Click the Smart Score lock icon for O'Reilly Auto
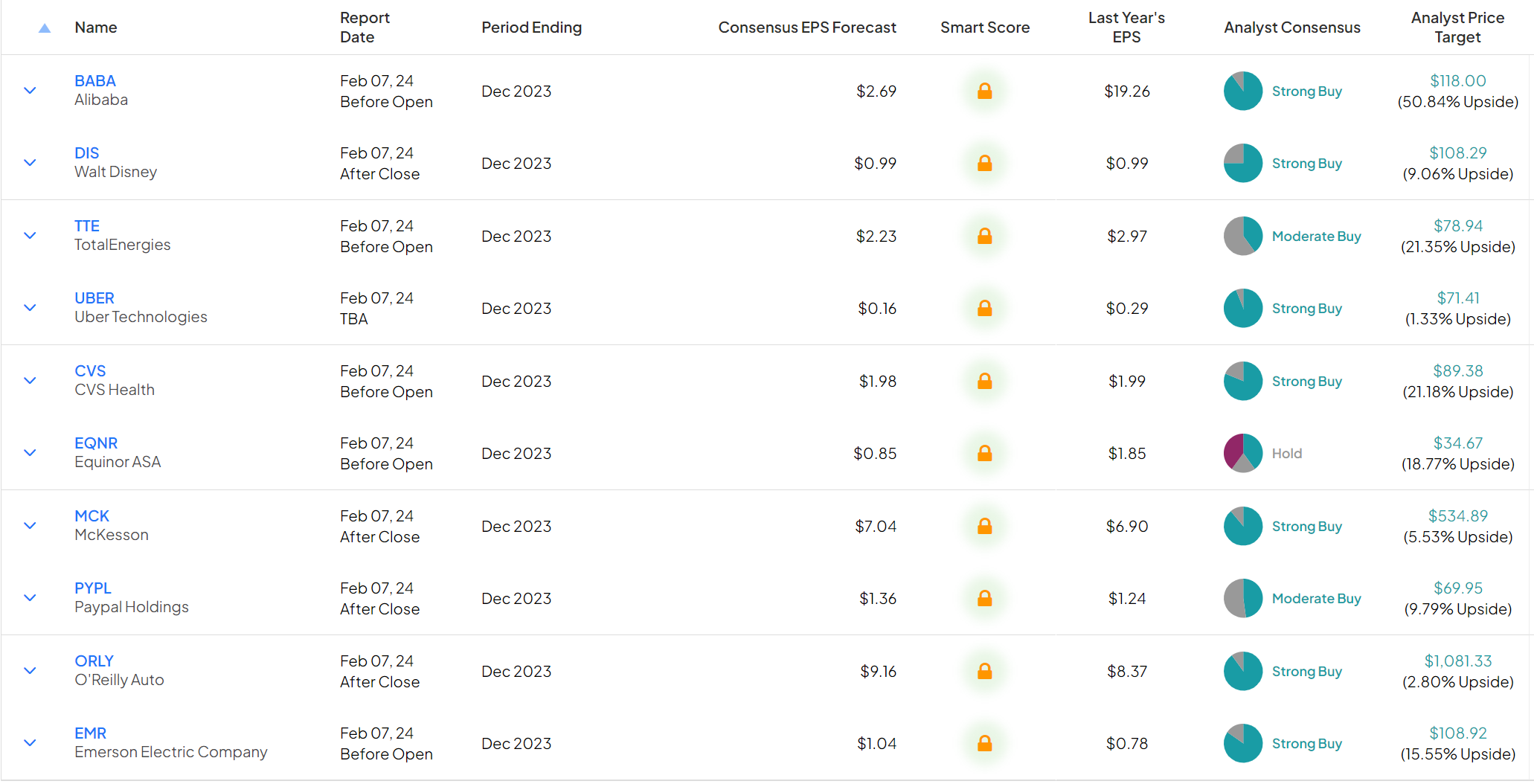The height and width of the screenshot is (784, 1534). (x=984, y=671)
